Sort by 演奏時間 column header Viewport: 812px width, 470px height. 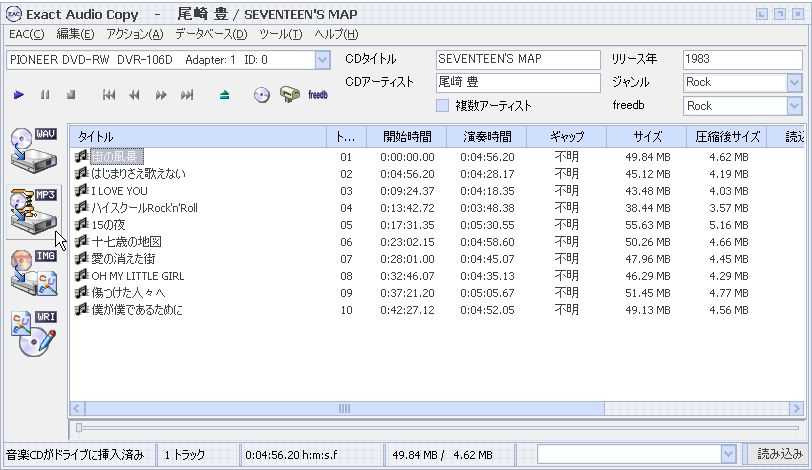487,137
